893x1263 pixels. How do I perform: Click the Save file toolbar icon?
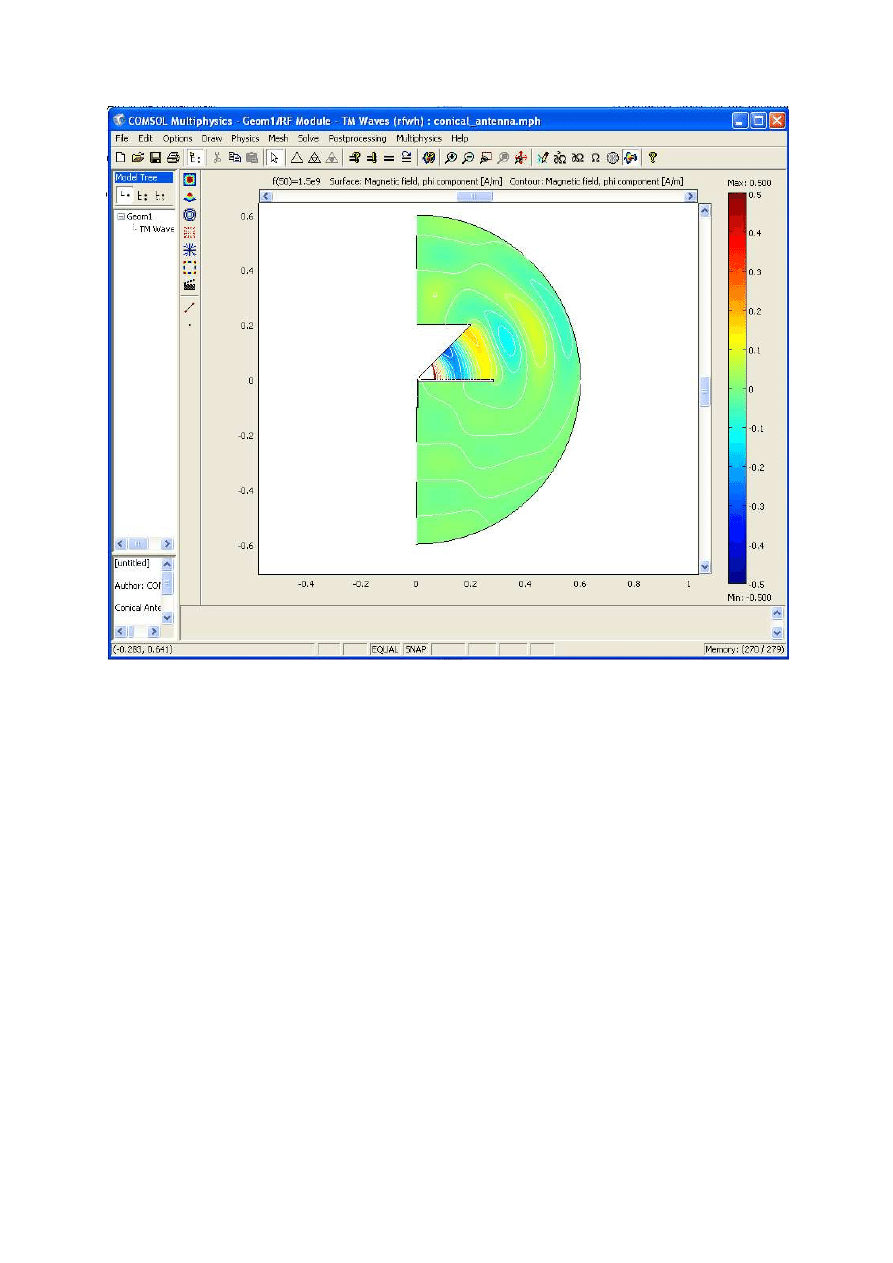(155, 157)
